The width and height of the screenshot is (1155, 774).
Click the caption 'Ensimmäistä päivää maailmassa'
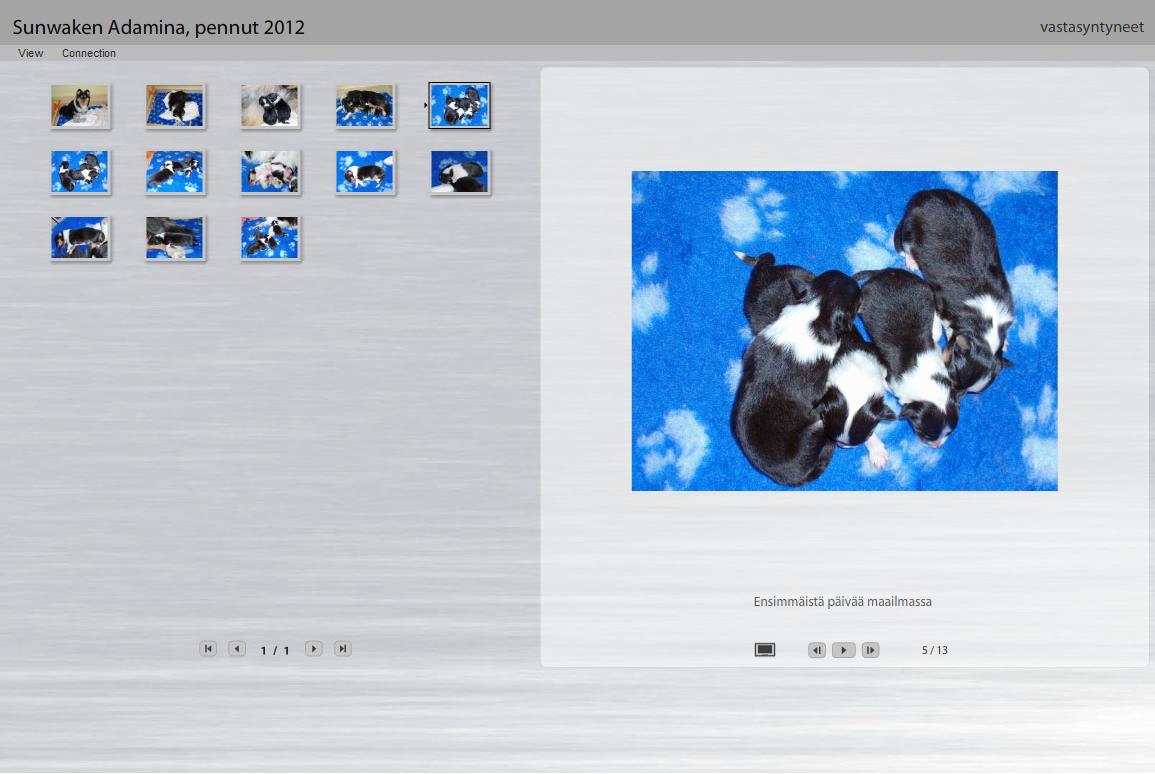842,602
